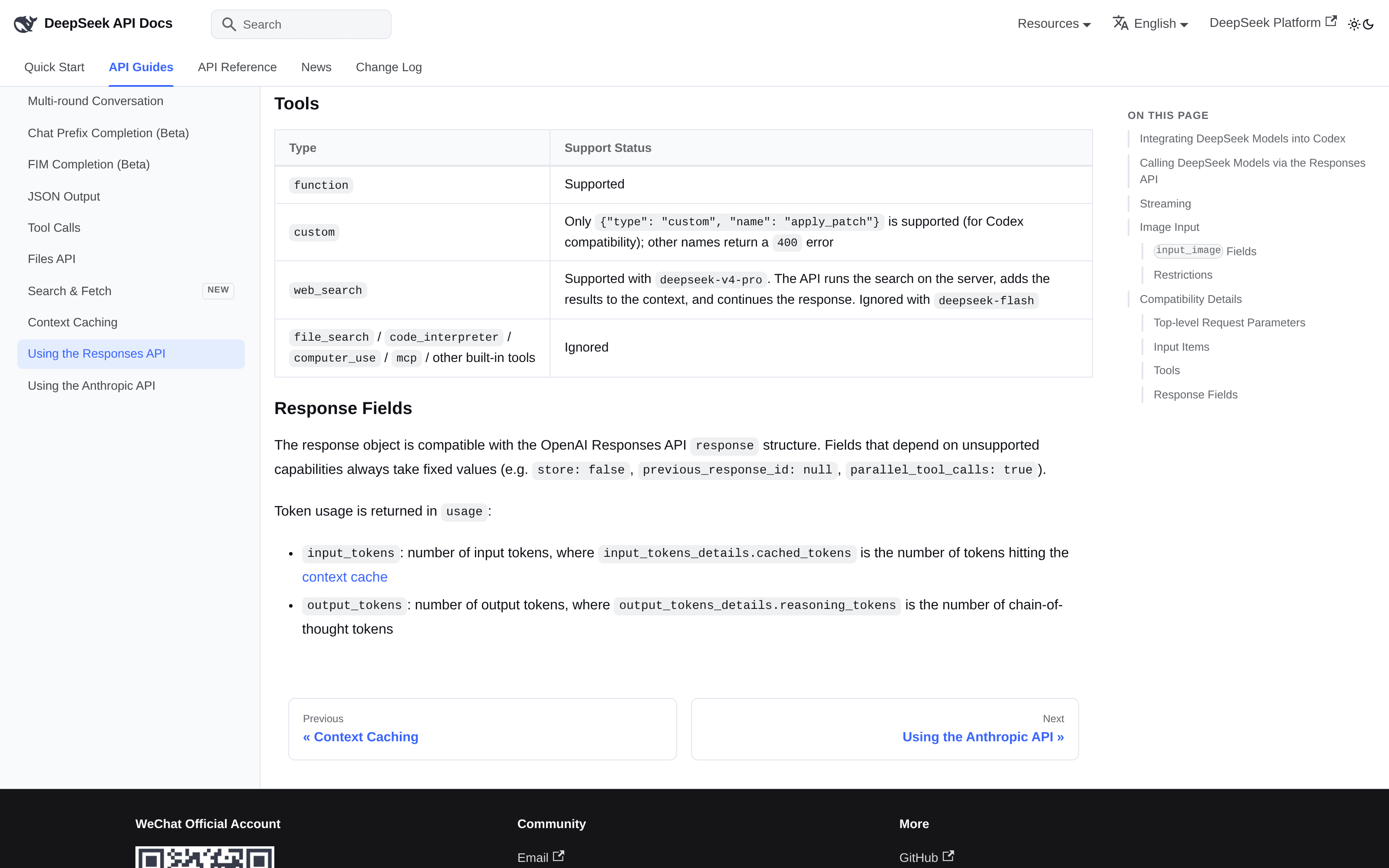Focus the Search input field

pyautogui.click(x=301, y=24)
